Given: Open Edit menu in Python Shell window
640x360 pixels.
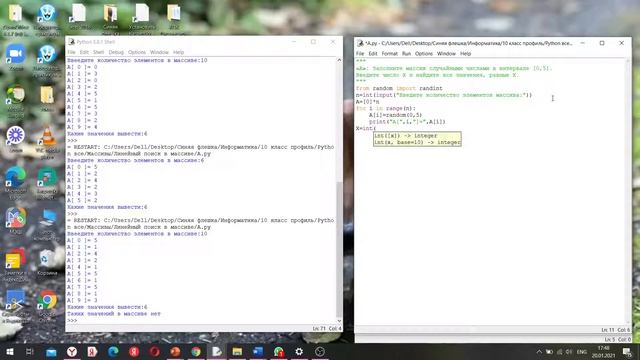Looking at the screenshot, I should coord(84,52).
